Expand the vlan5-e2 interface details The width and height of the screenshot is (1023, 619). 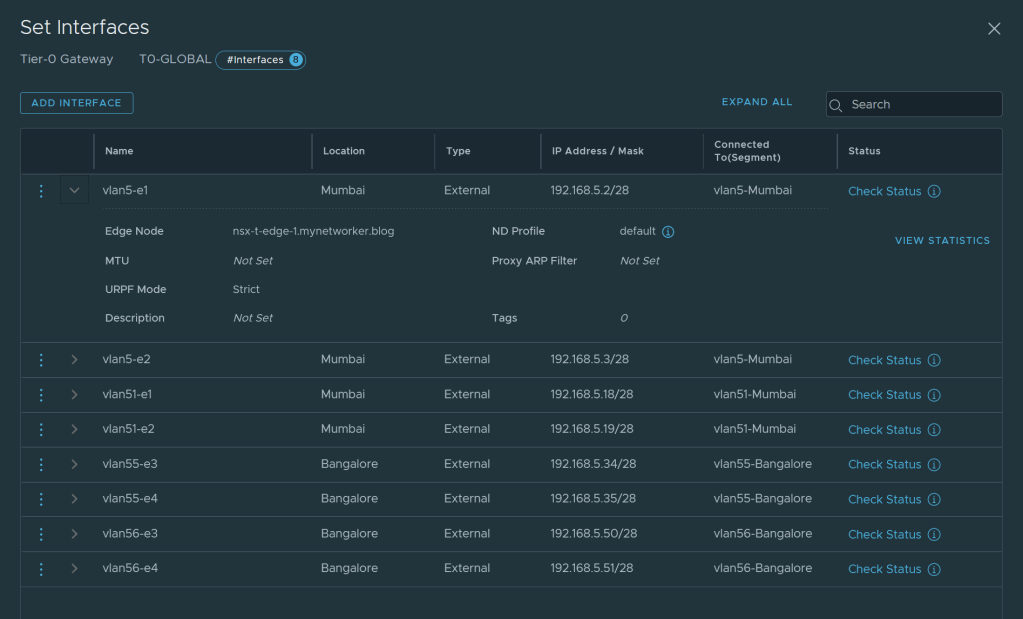(74, 360)
